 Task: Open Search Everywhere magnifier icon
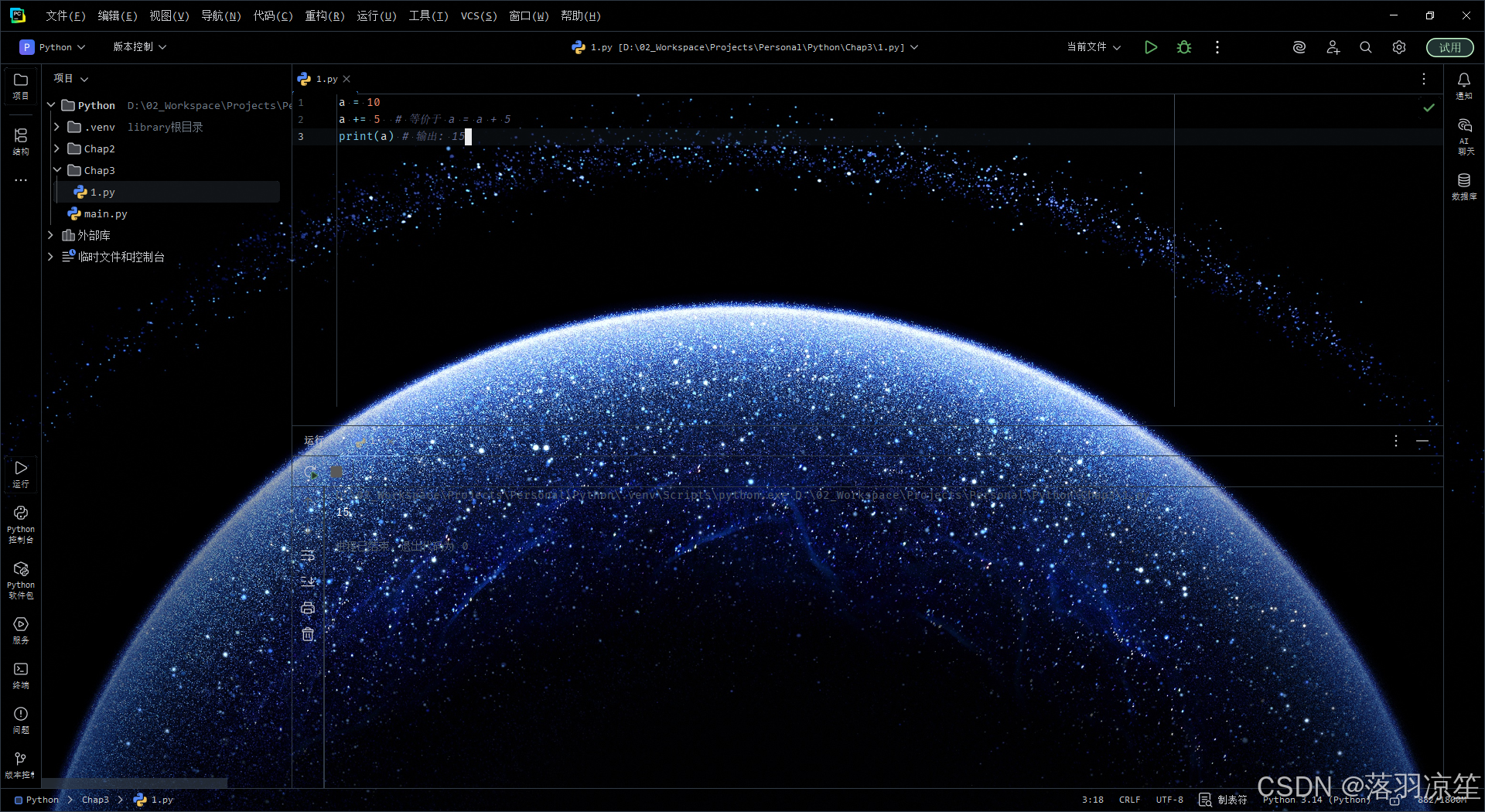(1366, 47)
